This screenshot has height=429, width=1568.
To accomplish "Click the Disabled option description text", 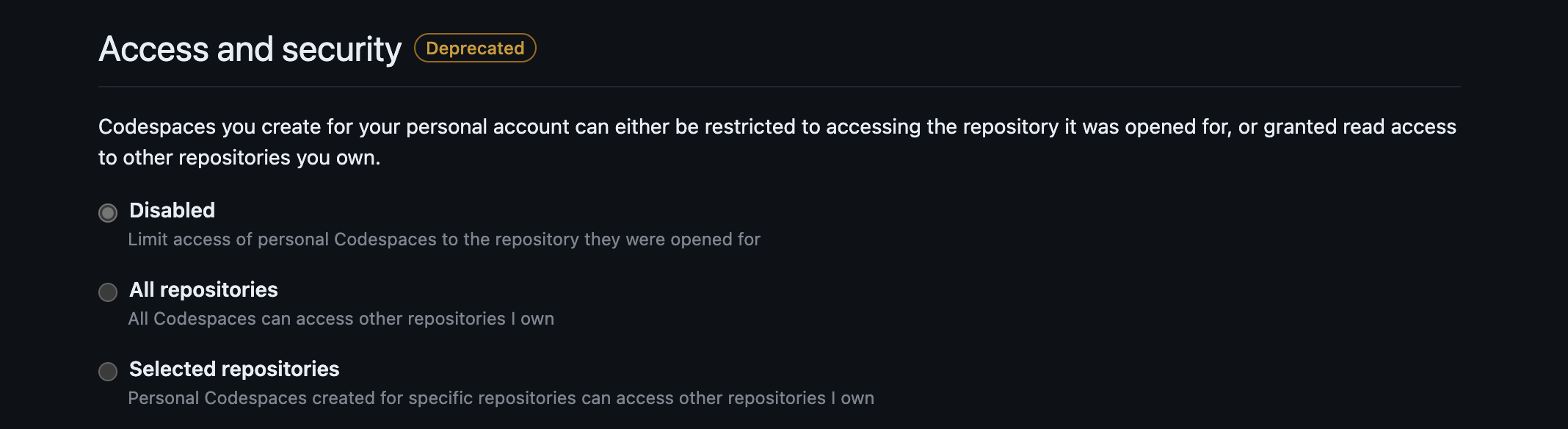I will point(444,239).
